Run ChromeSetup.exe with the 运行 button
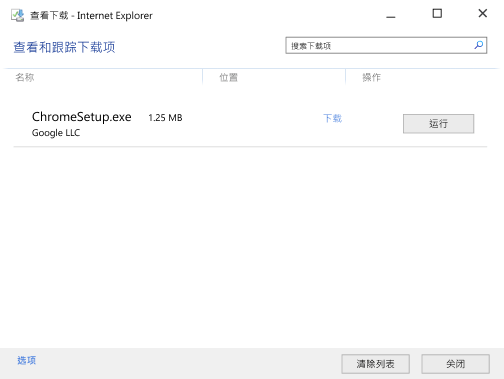Viewport: 504px width, 379px height. pyautogui.click(x=438, y=124)
